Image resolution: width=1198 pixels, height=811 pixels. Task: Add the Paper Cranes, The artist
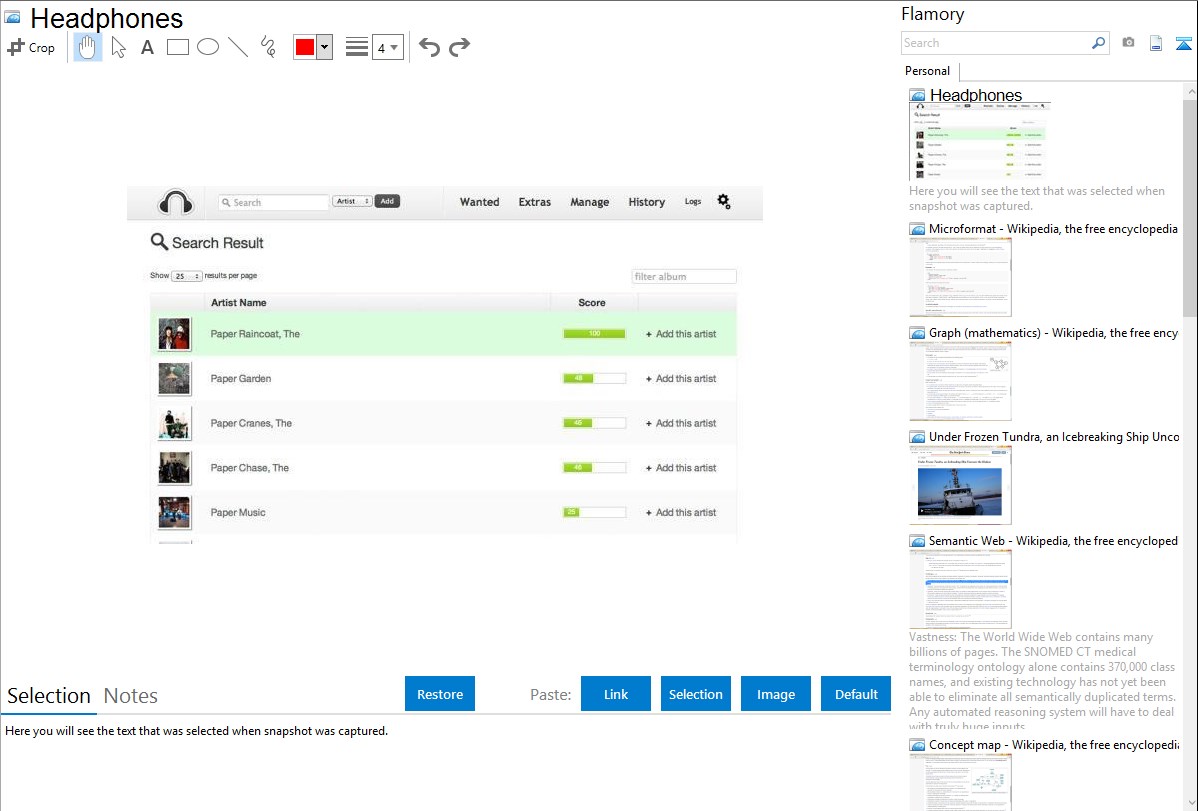pyautogui.click(x=681, y=423)
